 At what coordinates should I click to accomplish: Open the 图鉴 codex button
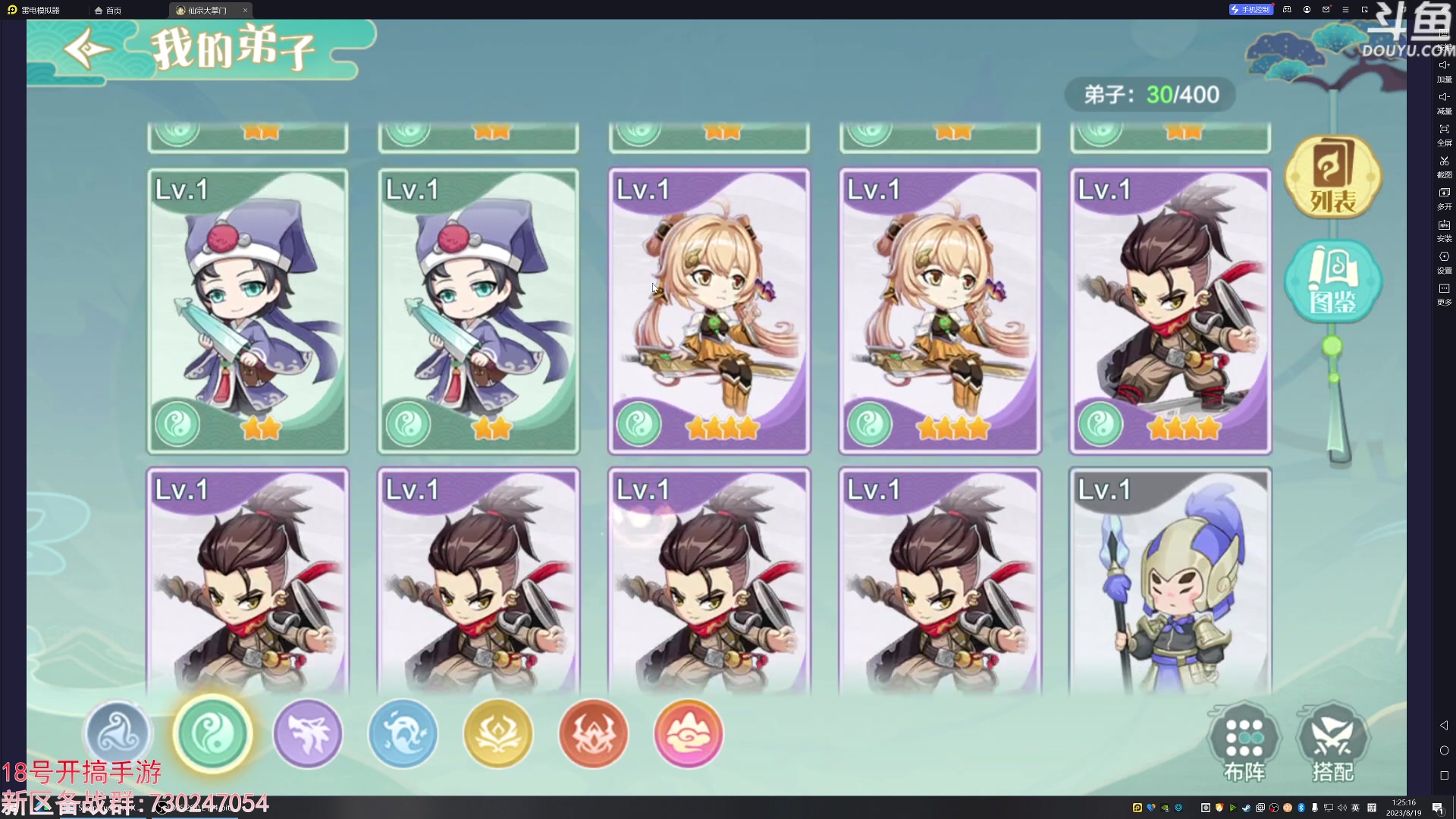pyautogui.click(x=1332, y=281)
